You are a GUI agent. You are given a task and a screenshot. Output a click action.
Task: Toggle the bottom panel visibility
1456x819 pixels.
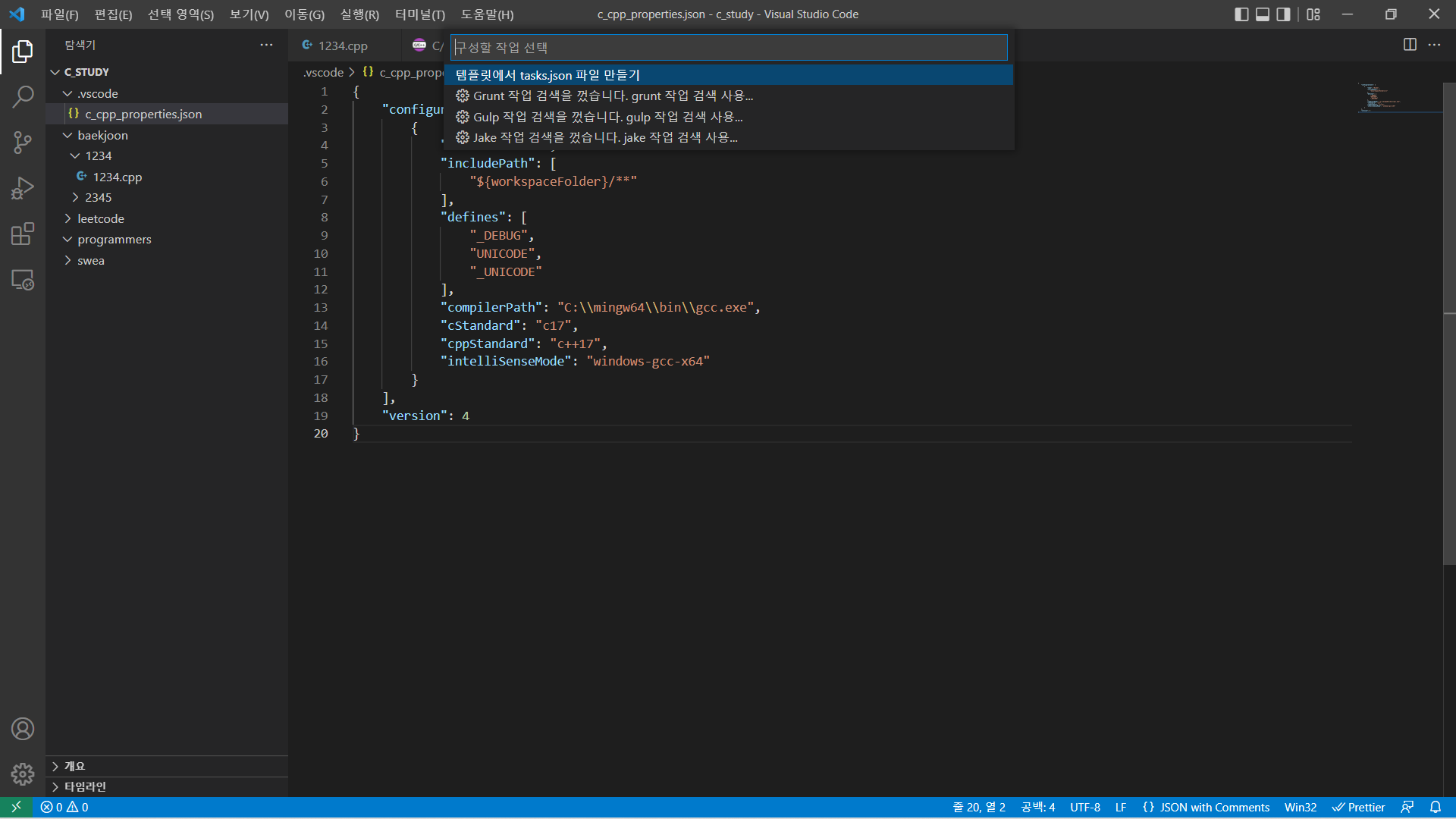(1263, 14)
